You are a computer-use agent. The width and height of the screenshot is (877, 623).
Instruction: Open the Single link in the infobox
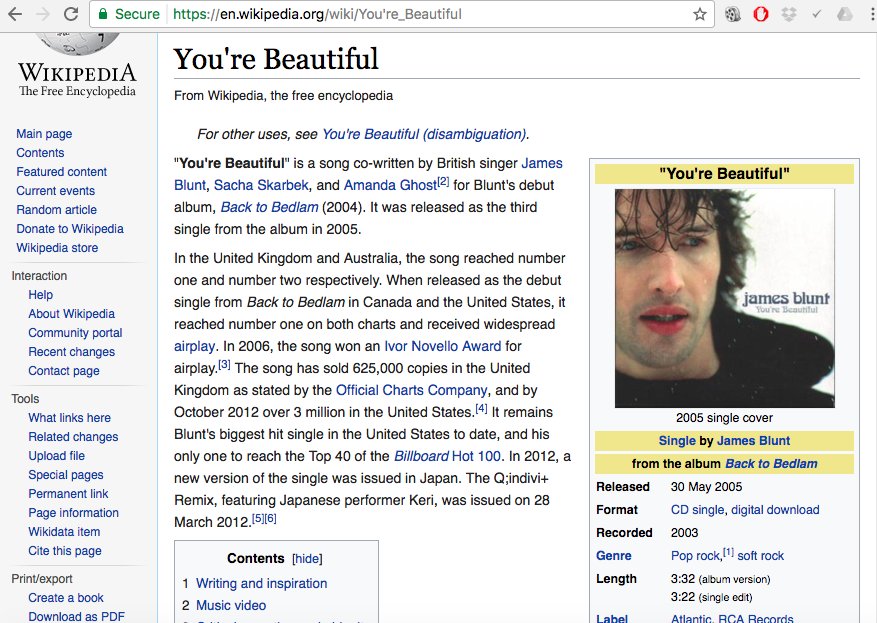(677, 441)
